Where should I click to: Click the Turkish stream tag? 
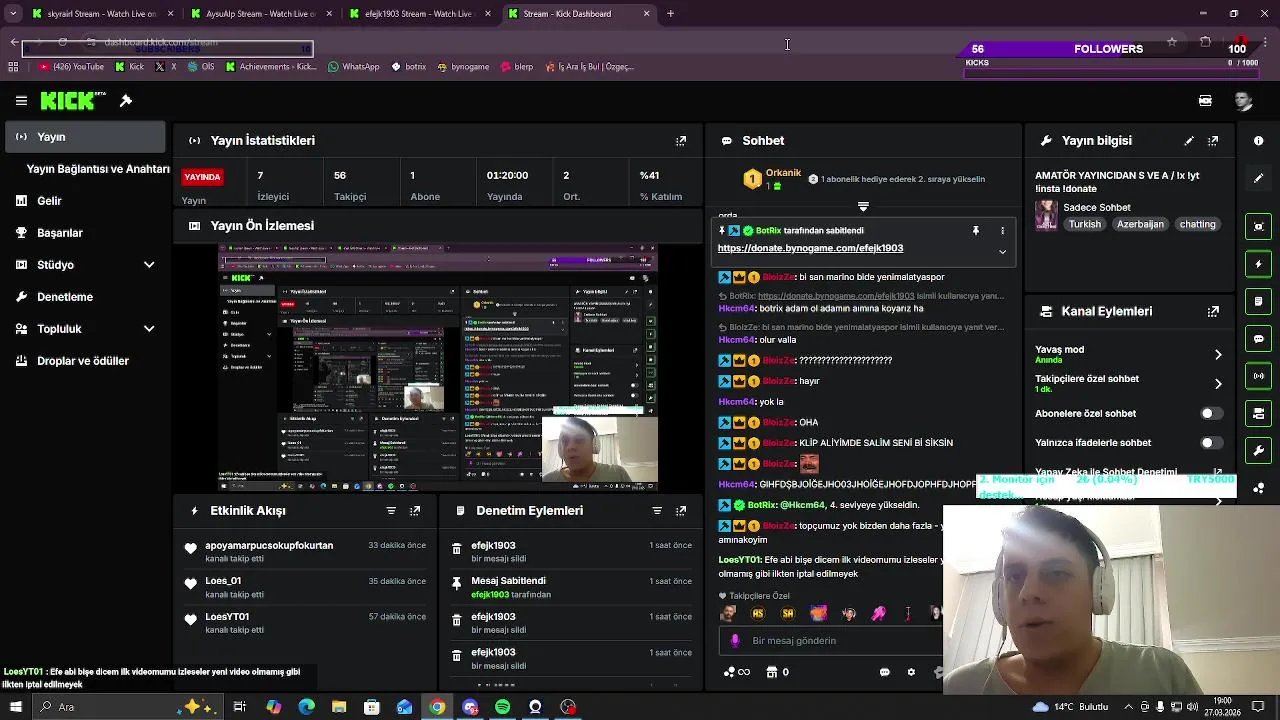(x=1084, y=225)
